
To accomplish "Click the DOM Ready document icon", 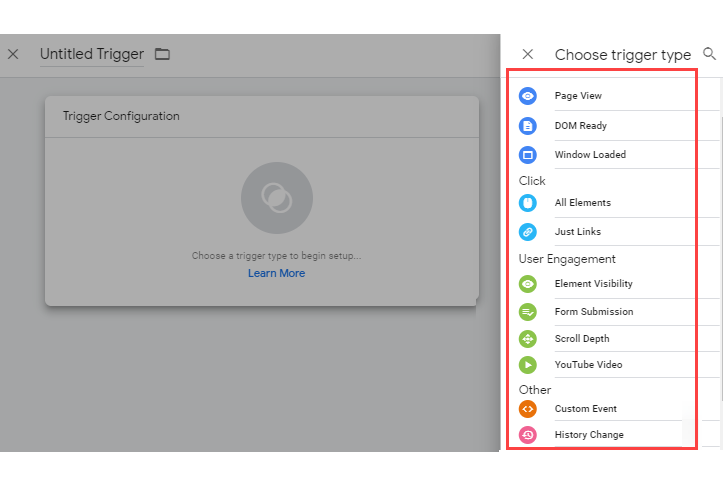I will click(528, 126).
